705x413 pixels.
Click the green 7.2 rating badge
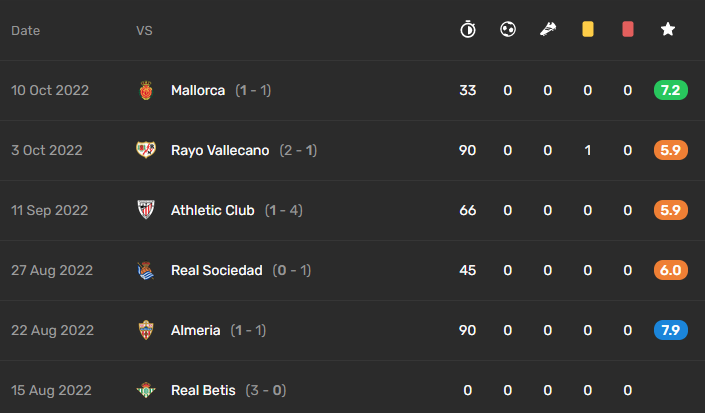[x=670, y=90]
